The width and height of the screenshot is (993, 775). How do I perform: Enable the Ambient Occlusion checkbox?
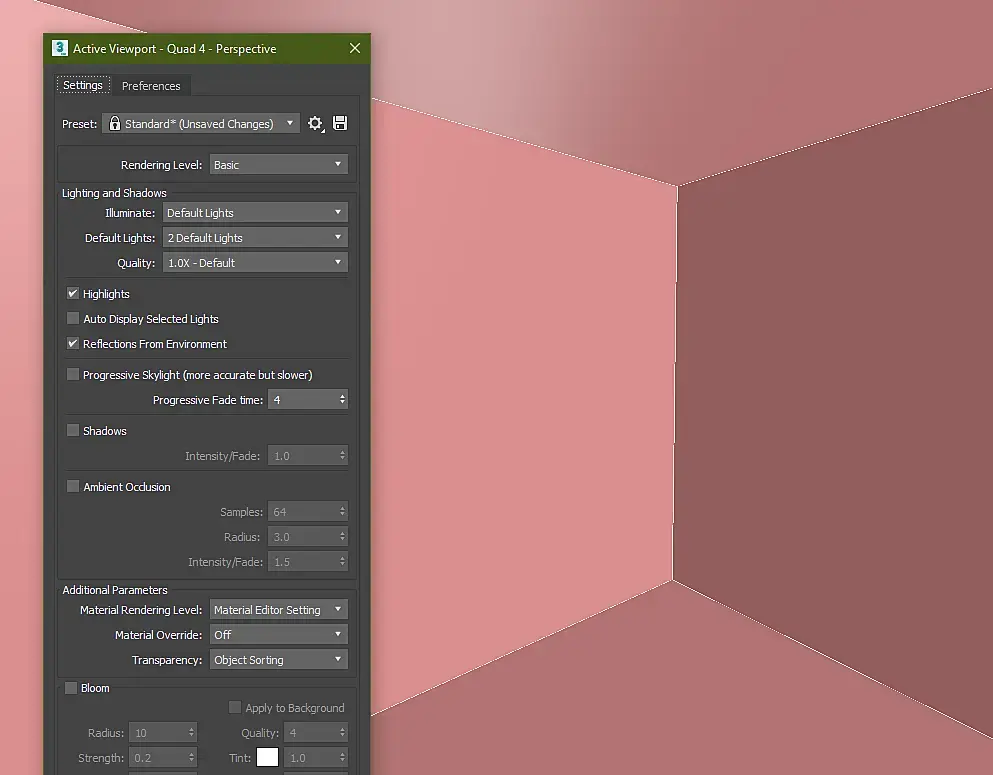[x=73, y=486]
